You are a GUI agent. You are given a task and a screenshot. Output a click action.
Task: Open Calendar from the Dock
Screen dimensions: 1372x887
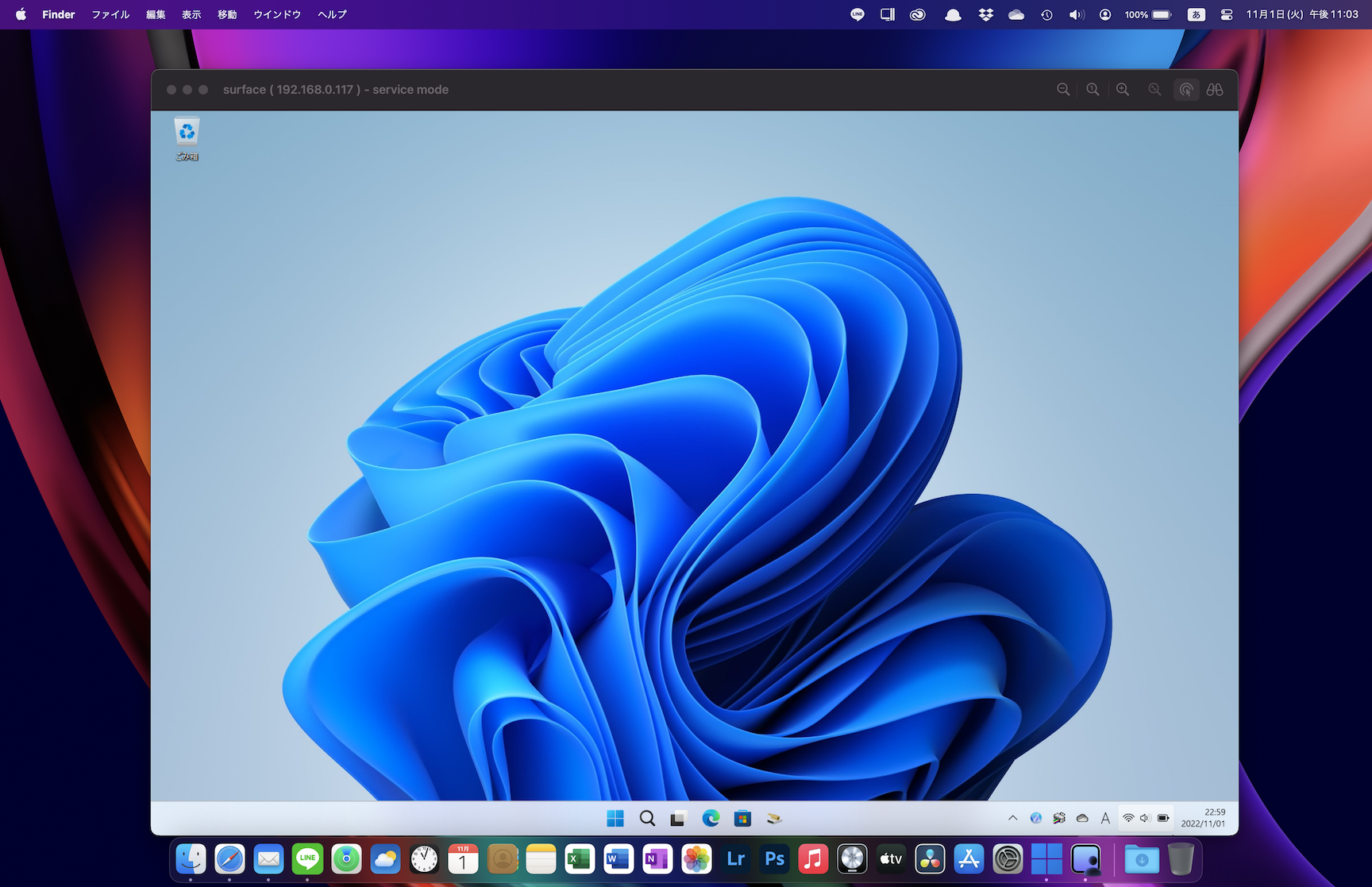pos(463,858)
